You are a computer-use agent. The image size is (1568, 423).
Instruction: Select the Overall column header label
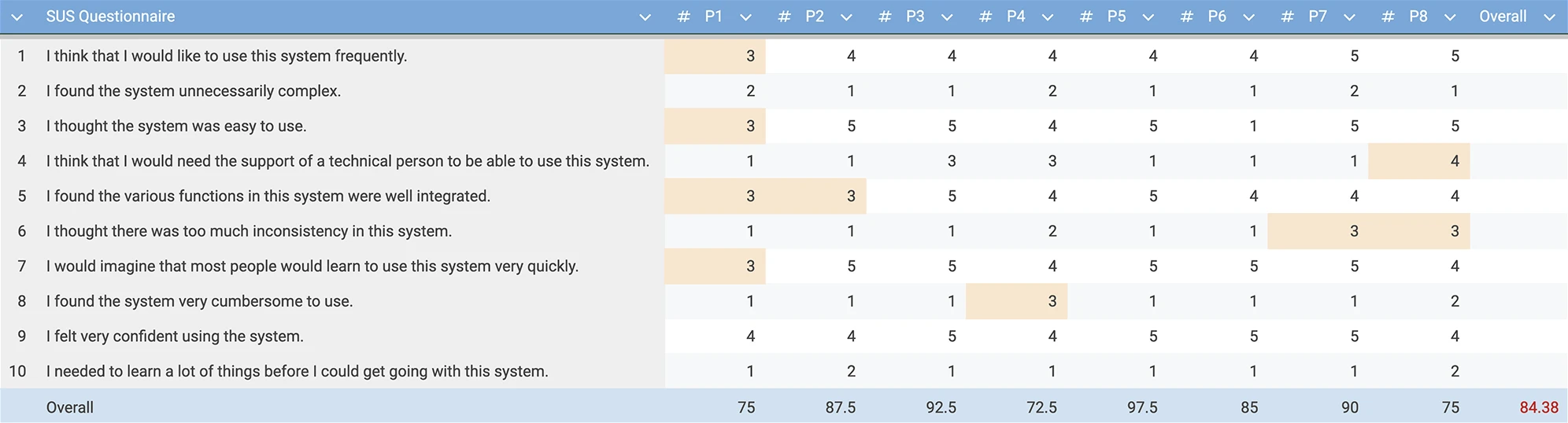[1503, 17]
